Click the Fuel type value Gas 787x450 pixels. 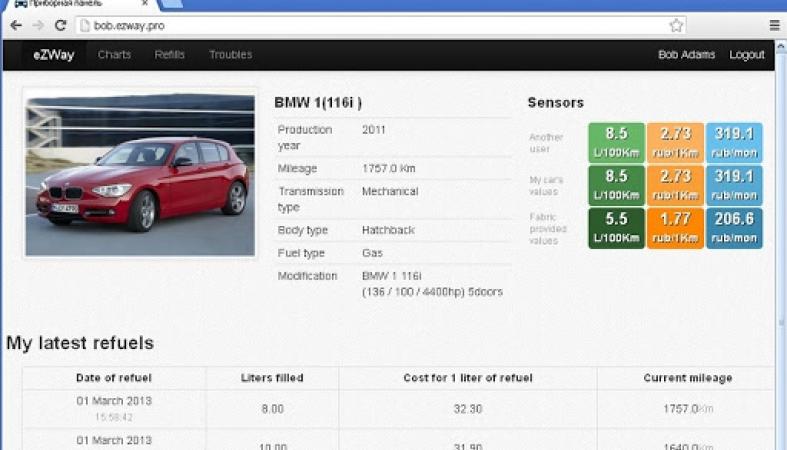(372, 253)
